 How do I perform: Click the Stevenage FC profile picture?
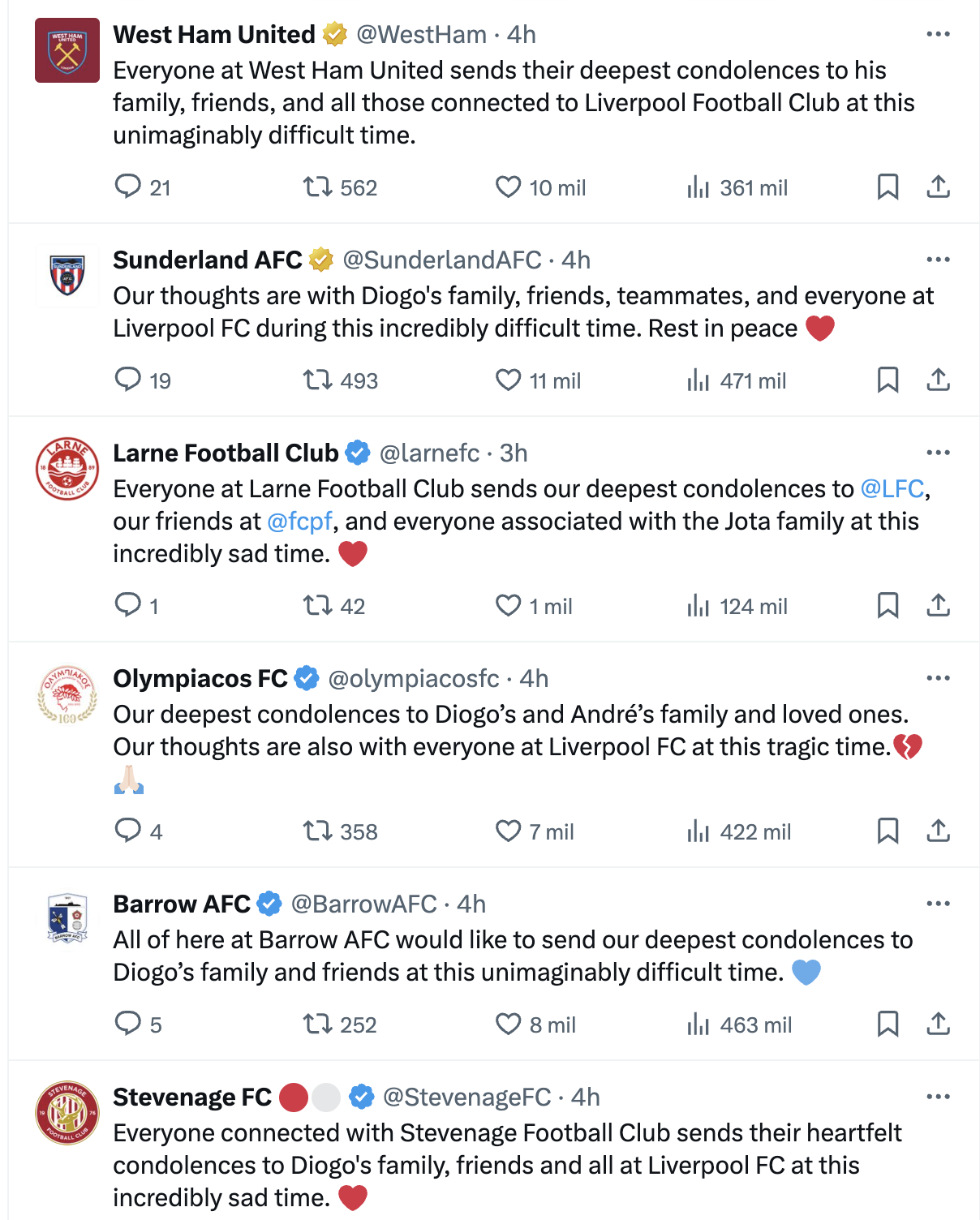pyautogui.click(x=67, y=1113)
